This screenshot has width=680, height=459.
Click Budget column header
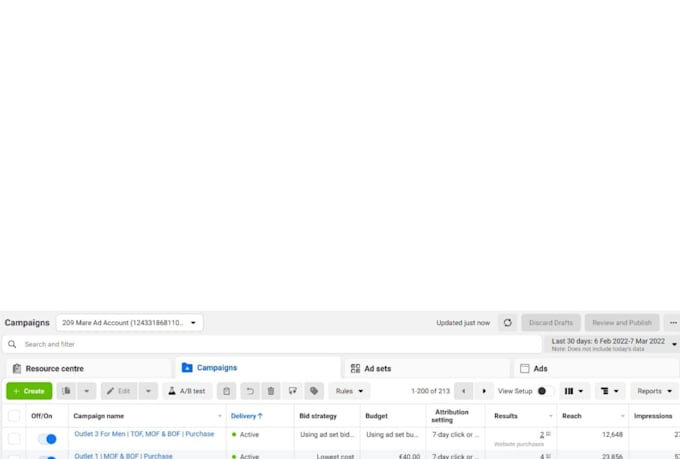pos(376,416)
